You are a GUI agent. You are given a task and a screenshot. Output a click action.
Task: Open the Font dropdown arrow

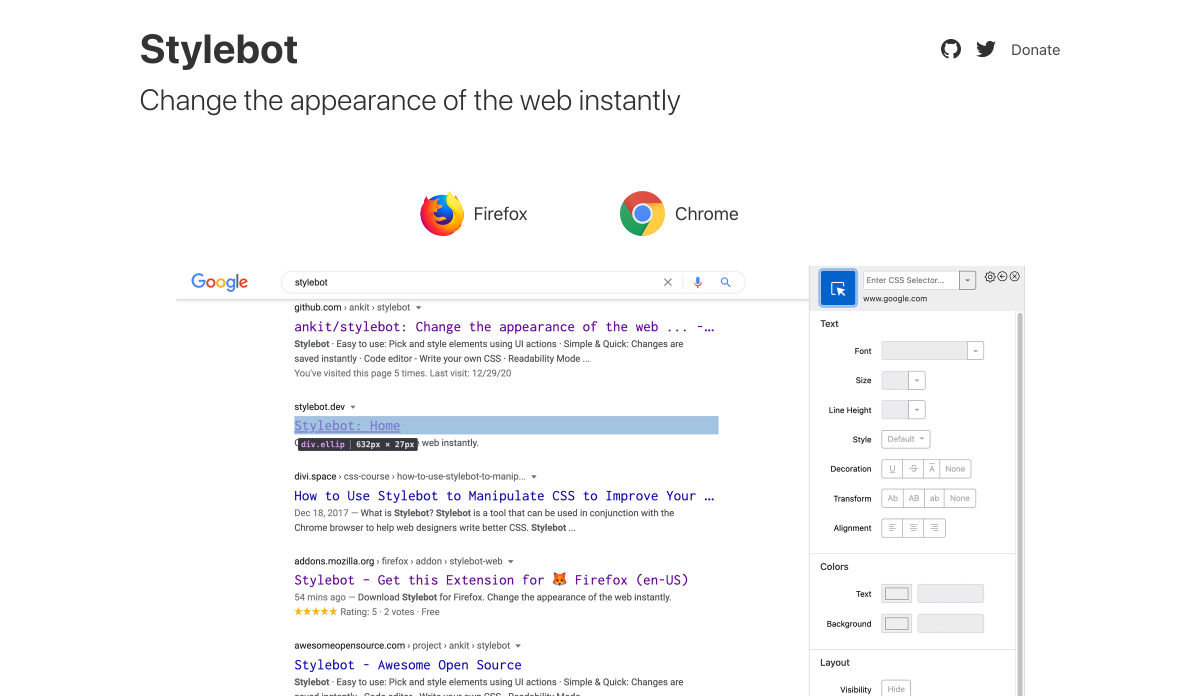pyautogui.click(x=976, y=351)
